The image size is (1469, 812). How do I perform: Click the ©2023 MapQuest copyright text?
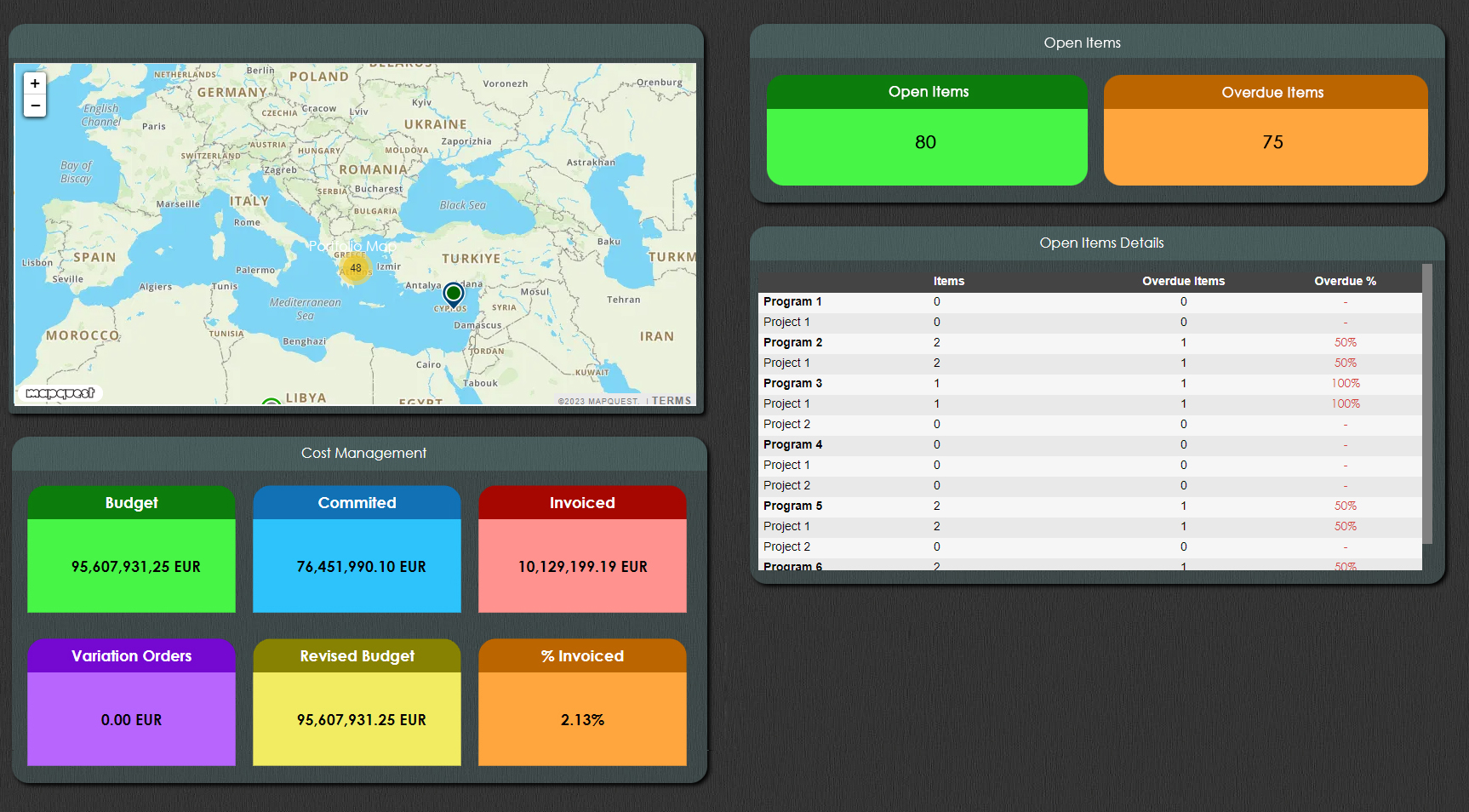[598, 401]
